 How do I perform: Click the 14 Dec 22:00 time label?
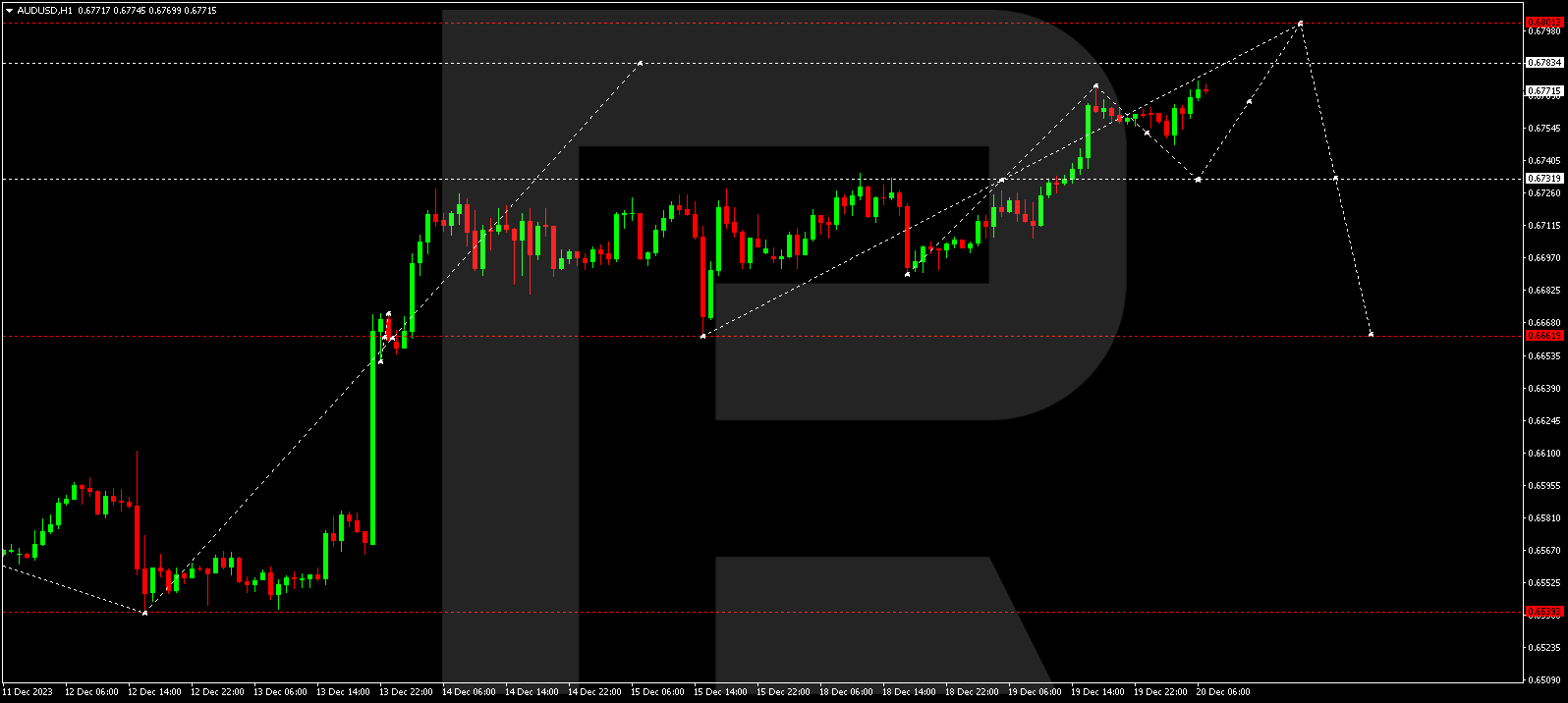click(x=594, y=692)
